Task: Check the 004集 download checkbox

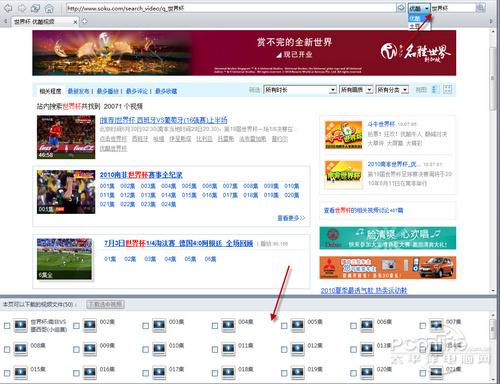Action: [215, 326]
